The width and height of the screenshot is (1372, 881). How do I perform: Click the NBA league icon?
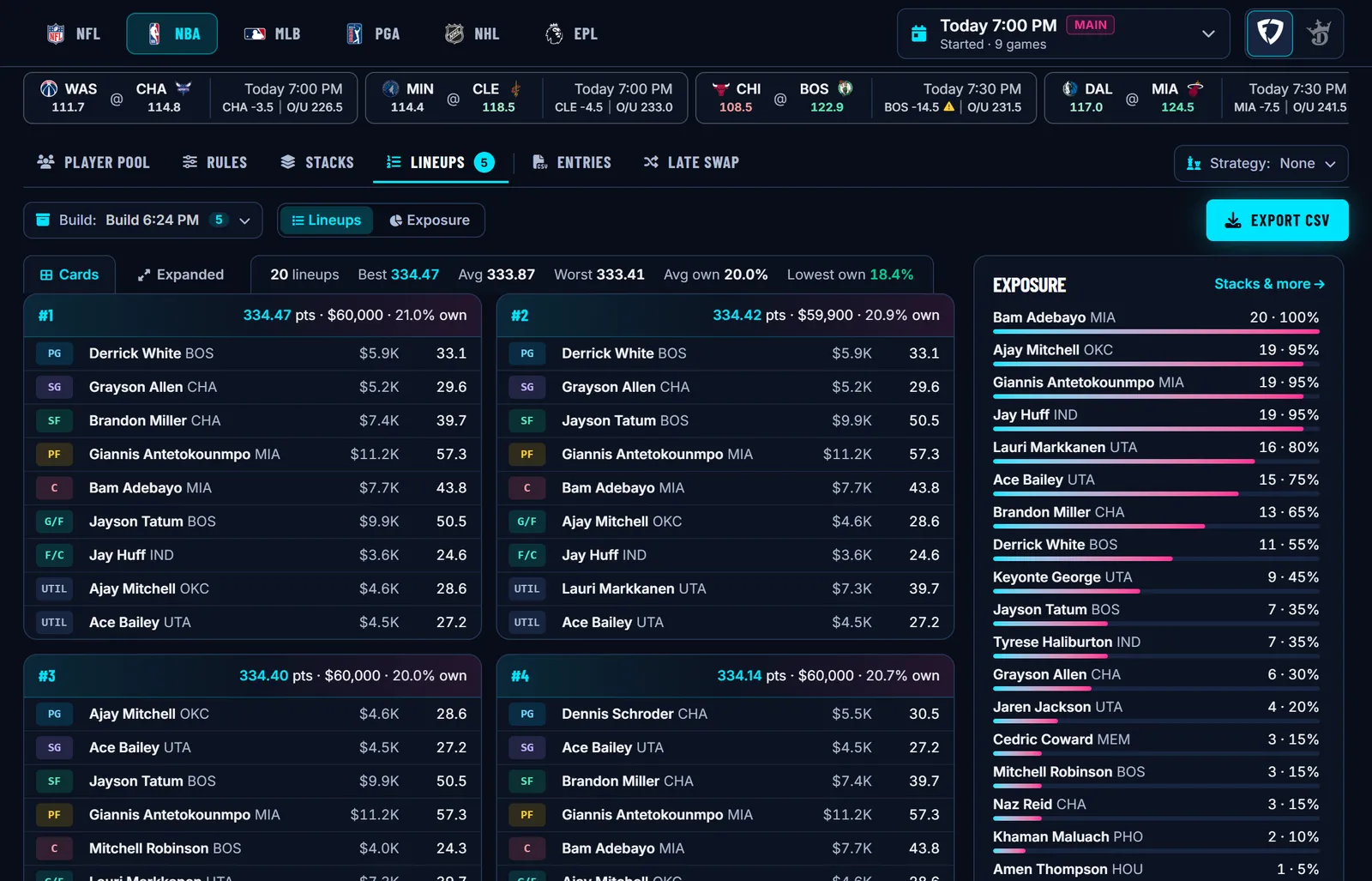(154, 34)
